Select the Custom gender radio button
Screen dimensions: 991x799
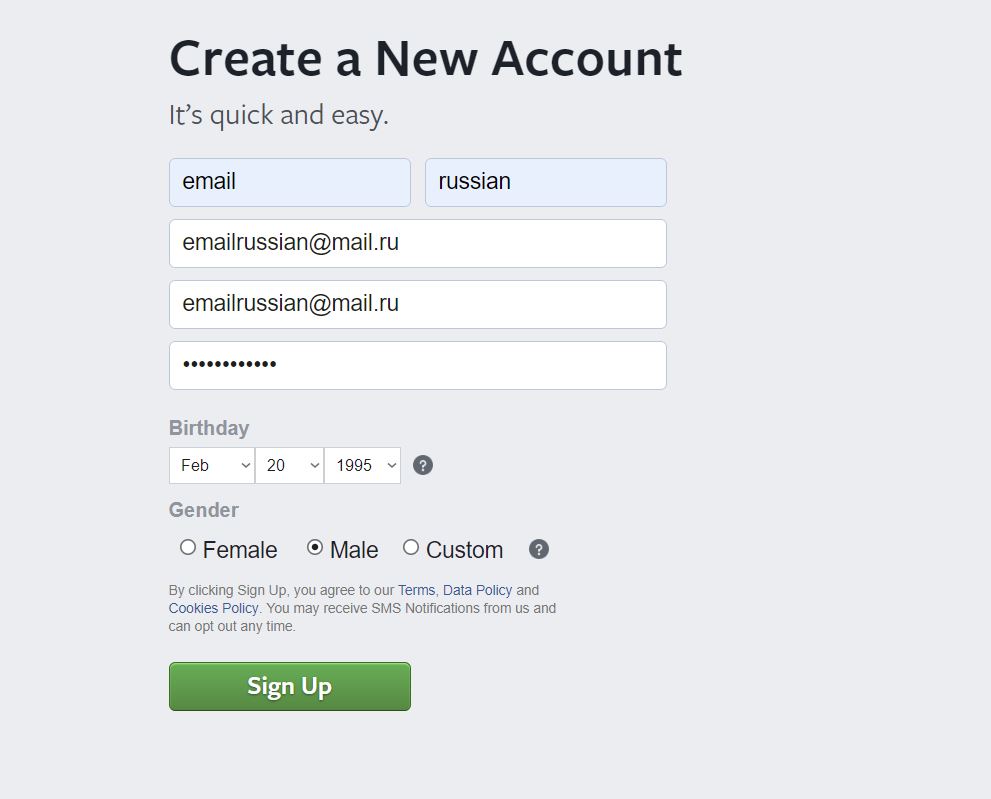(x=411, y=547)
